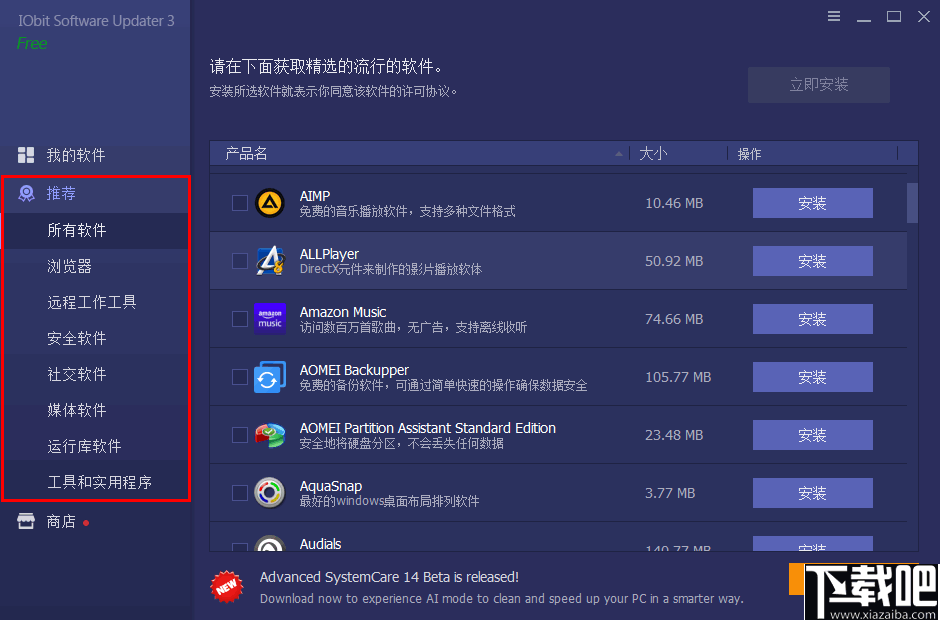This screenshot has height=620, width=940.
Task: Install AOMEI Partition Assistant with 安装 button
Action: 812,435
